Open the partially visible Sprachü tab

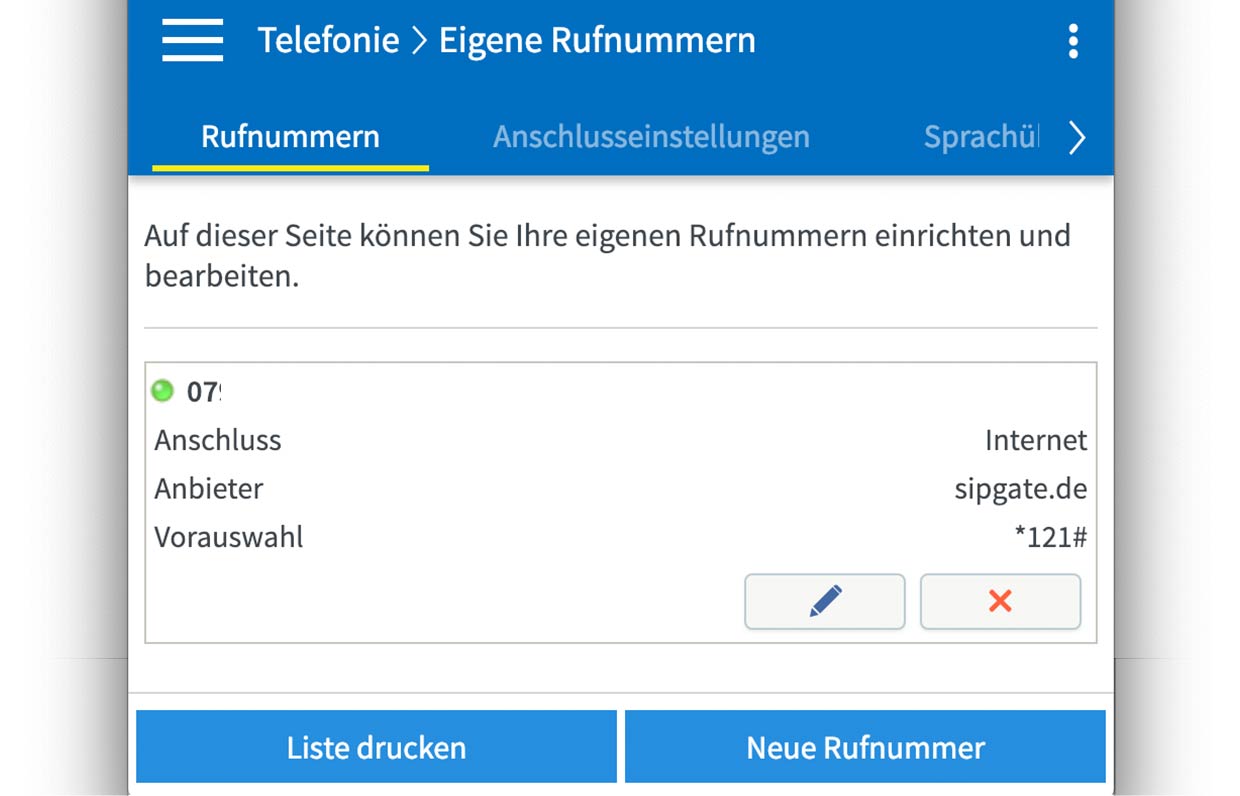981,137
